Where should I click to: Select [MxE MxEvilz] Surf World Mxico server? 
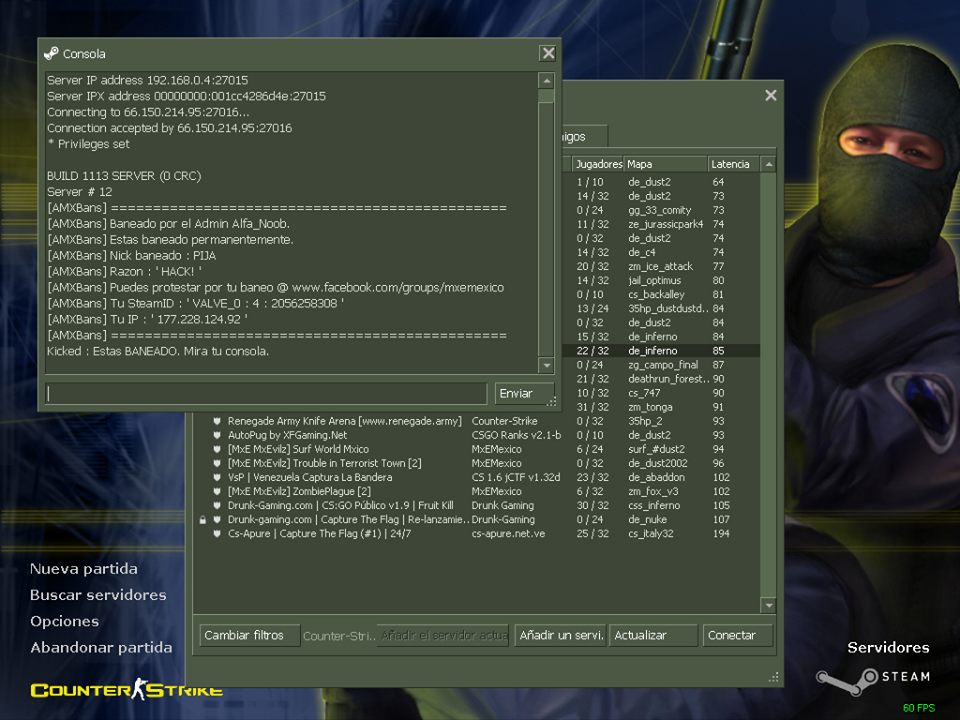tap(478, 449)
